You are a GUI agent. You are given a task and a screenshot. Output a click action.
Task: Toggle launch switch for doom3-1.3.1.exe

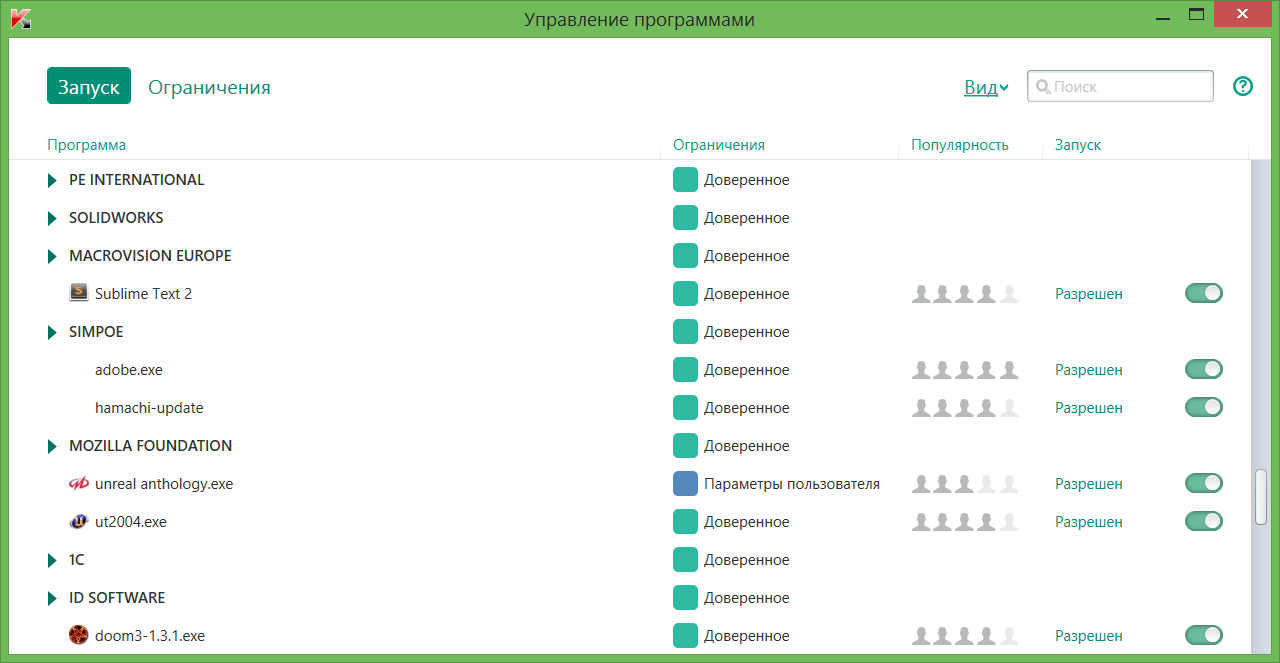point(1204,635)
